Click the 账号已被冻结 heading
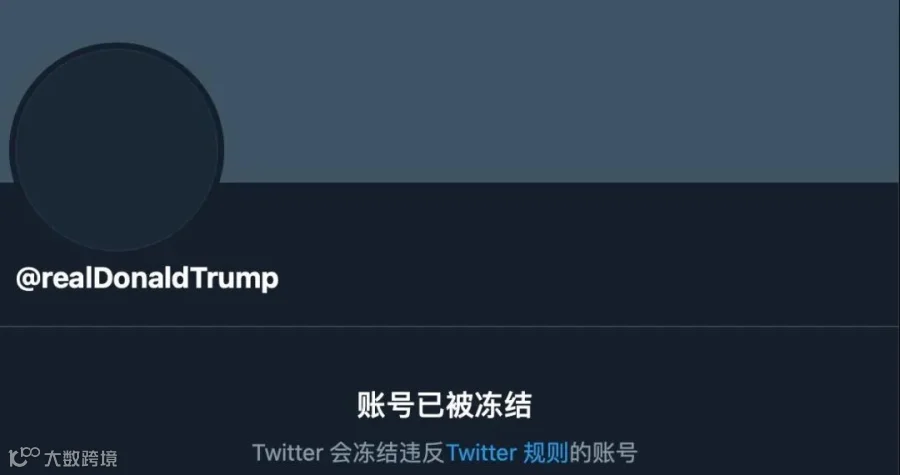This screenshot has width=900, height=475. [445, 406]
